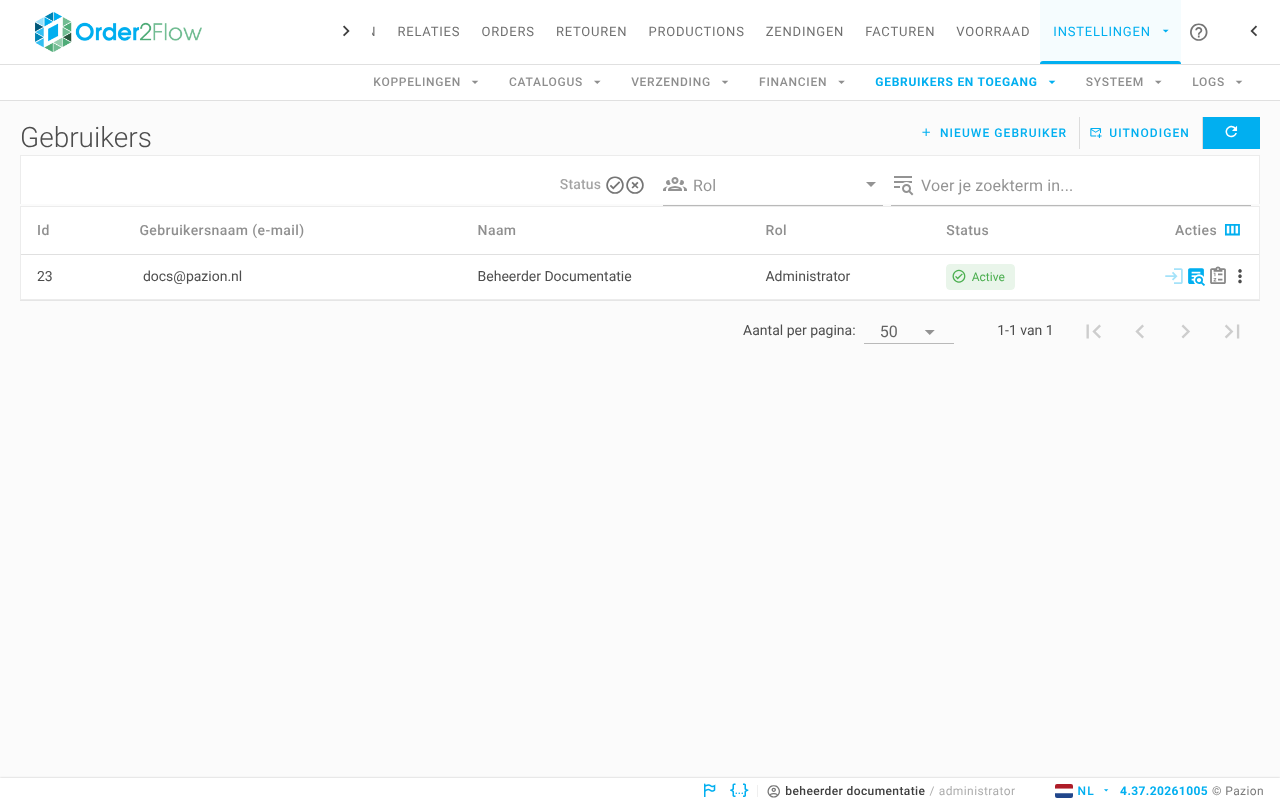Open the Rol filter dropdown
1280x800 pixels.
click(773, 185)
